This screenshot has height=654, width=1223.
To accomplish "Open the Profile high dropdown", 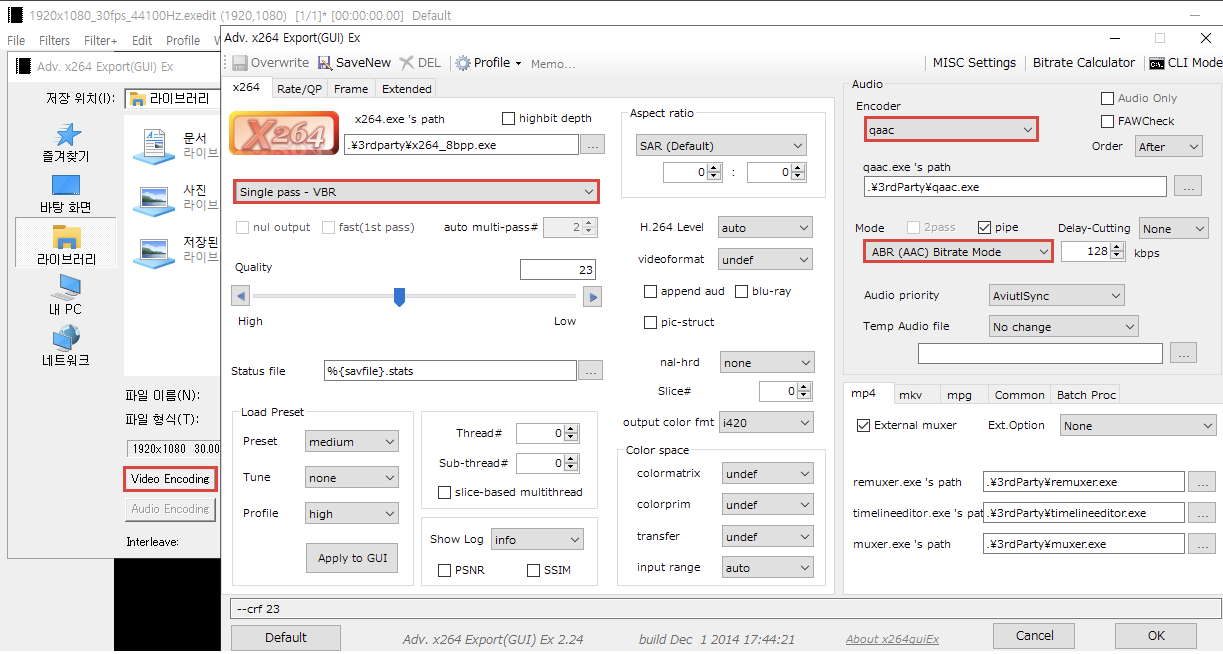I will [x=352, y=514].
